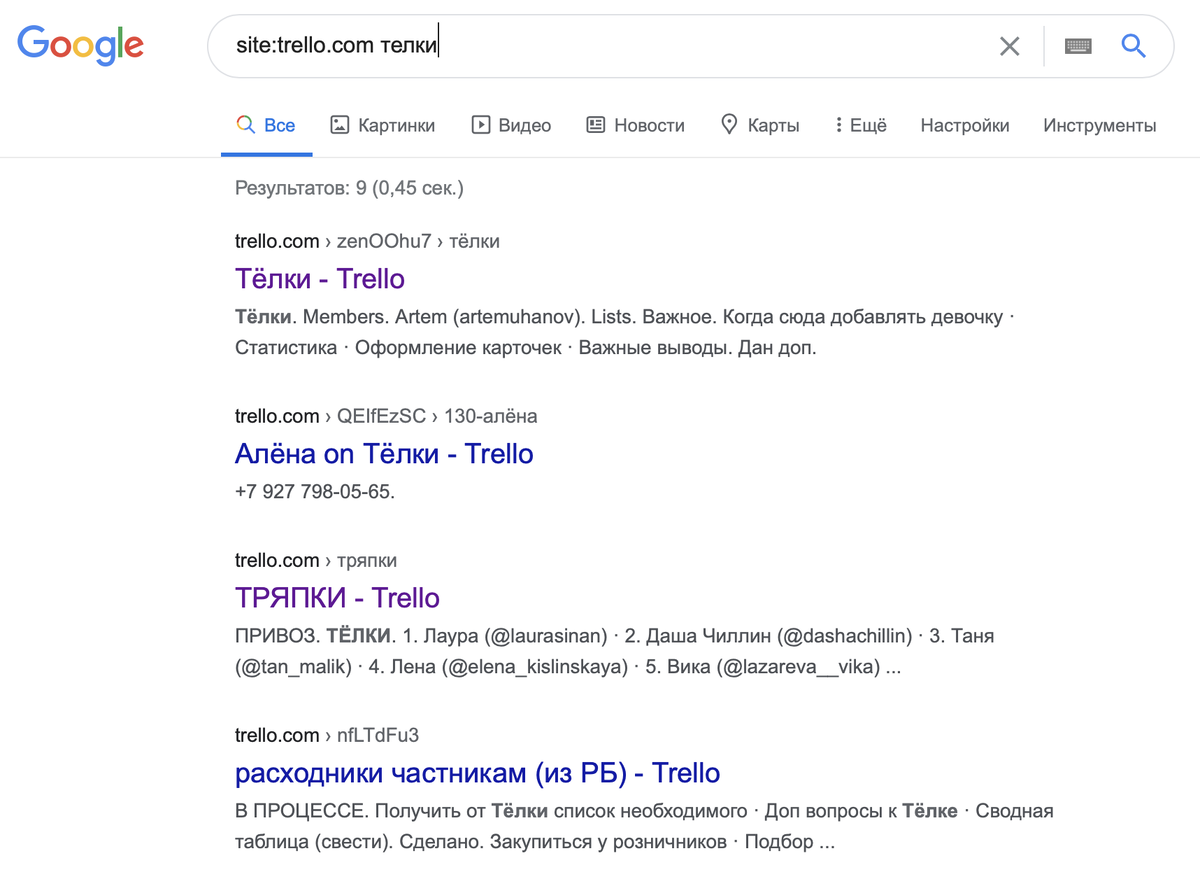
Task: Click the trello.com › zenOOhu7 breadcrumb
Action: click(x=366, y=241)
